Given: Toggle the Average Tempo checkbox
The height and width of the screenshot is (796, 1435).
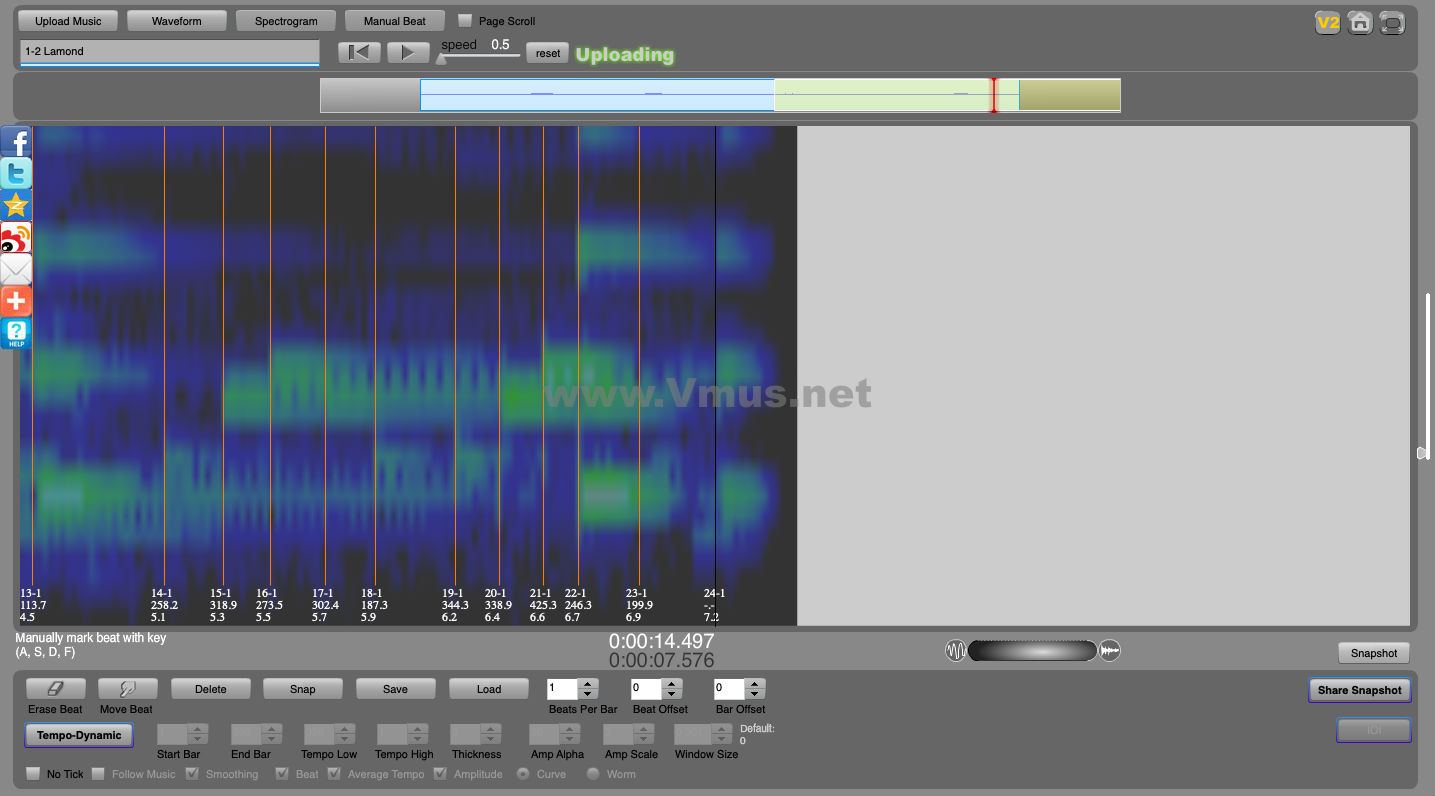Looking at the screenshot, I should [334, 774].
